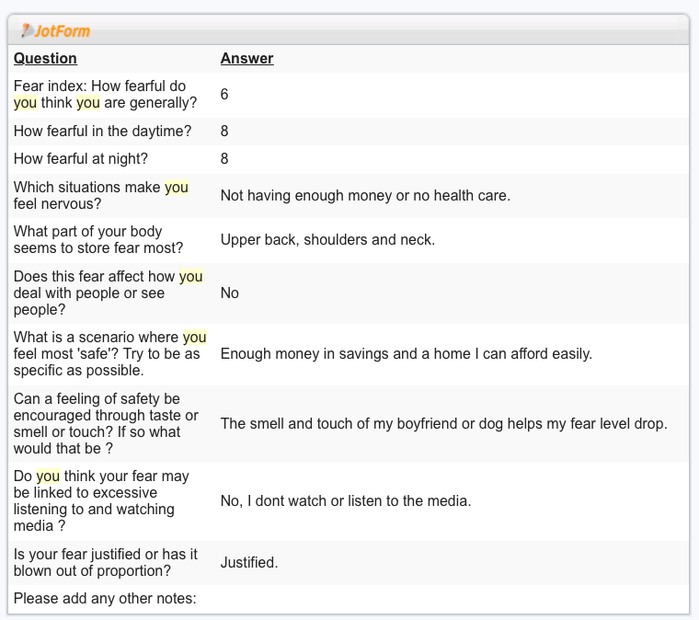Click the Answer column header
Screen dimensions: 699x620
(247, 58)
